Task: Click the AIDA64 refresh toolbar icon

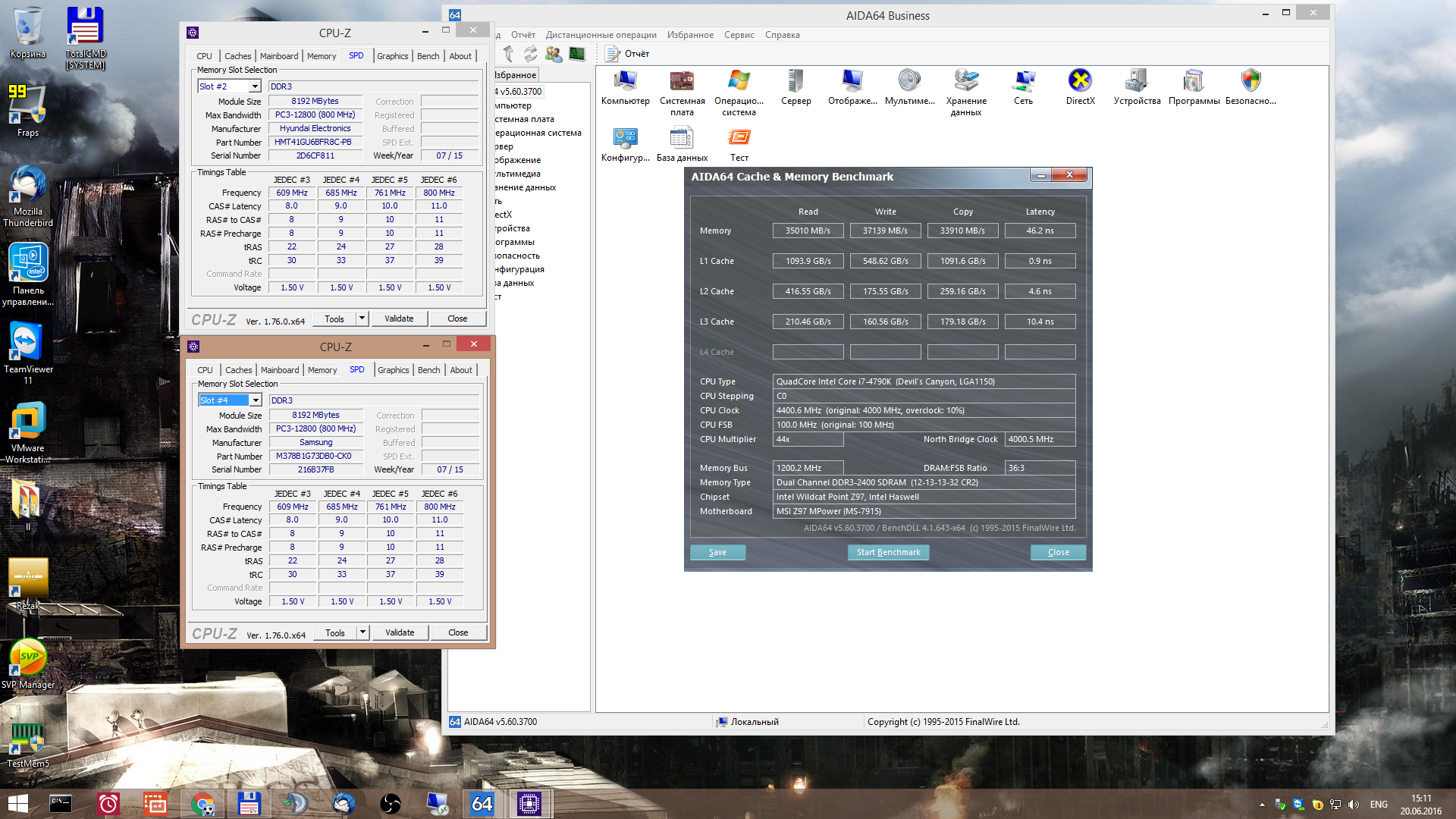Action: (x=530, y=54)
